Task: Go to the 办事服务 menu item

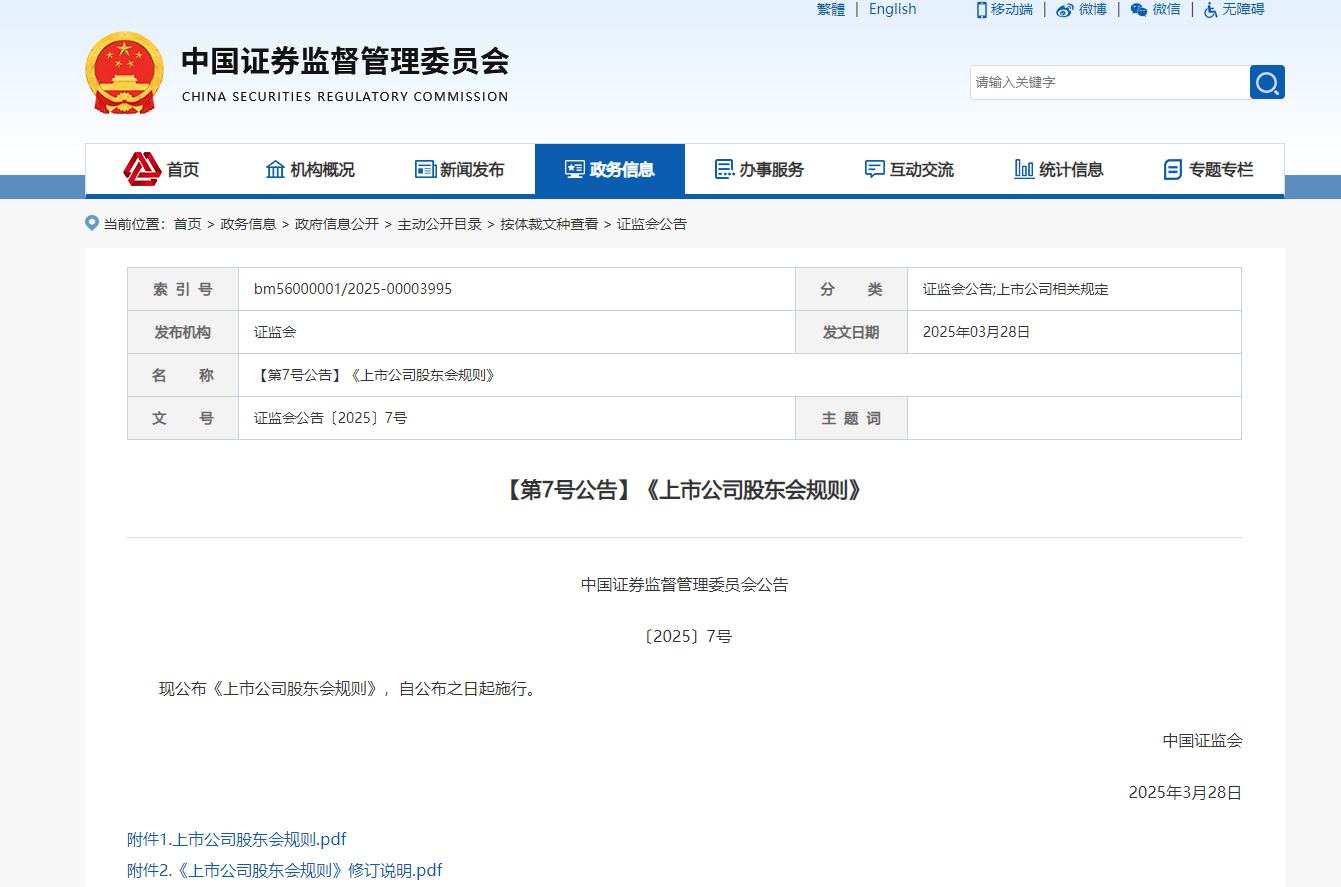Action: 760,170
